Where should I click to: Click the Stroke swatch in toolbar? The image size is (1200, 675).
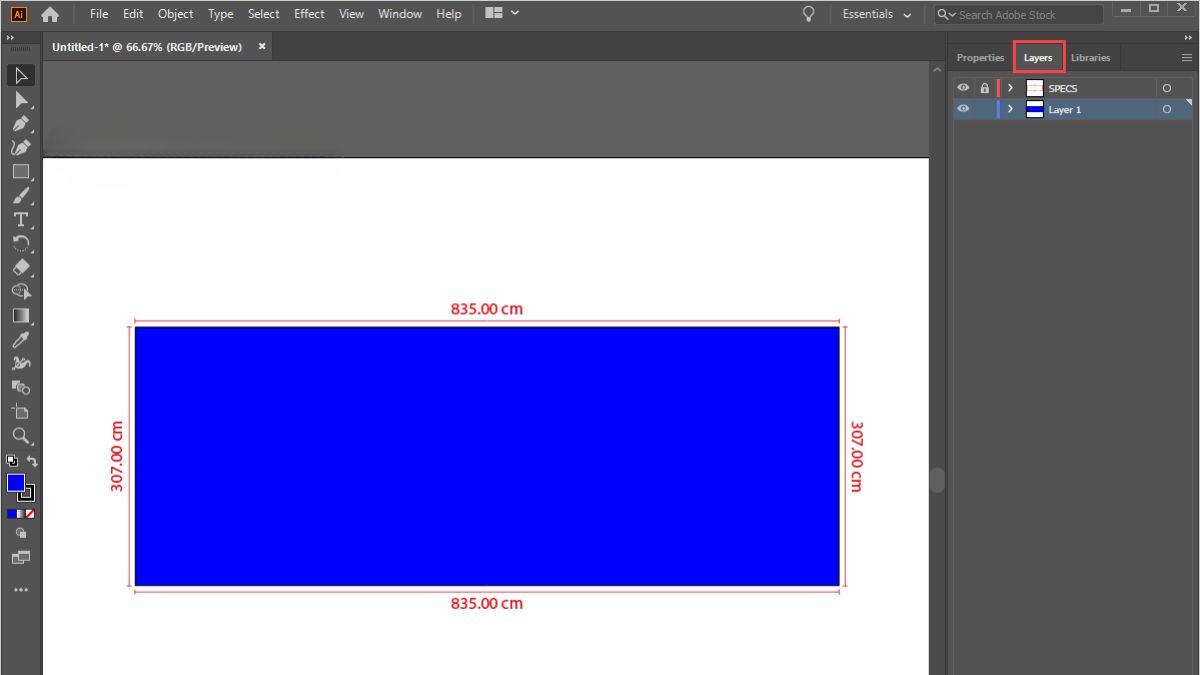27,493
